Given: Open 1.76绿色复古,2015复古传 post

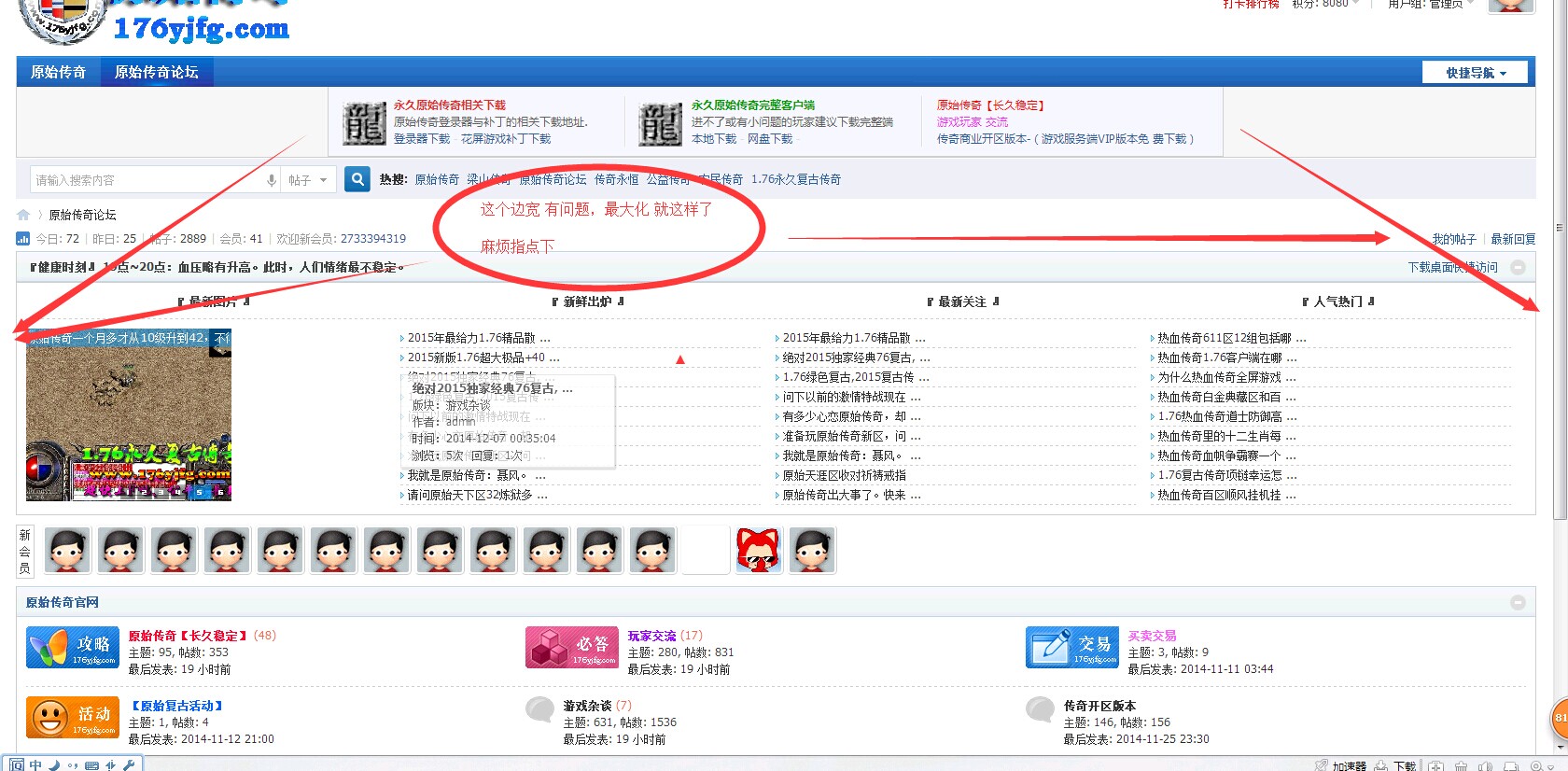Looking at the screenshot, I should point(856,377).
